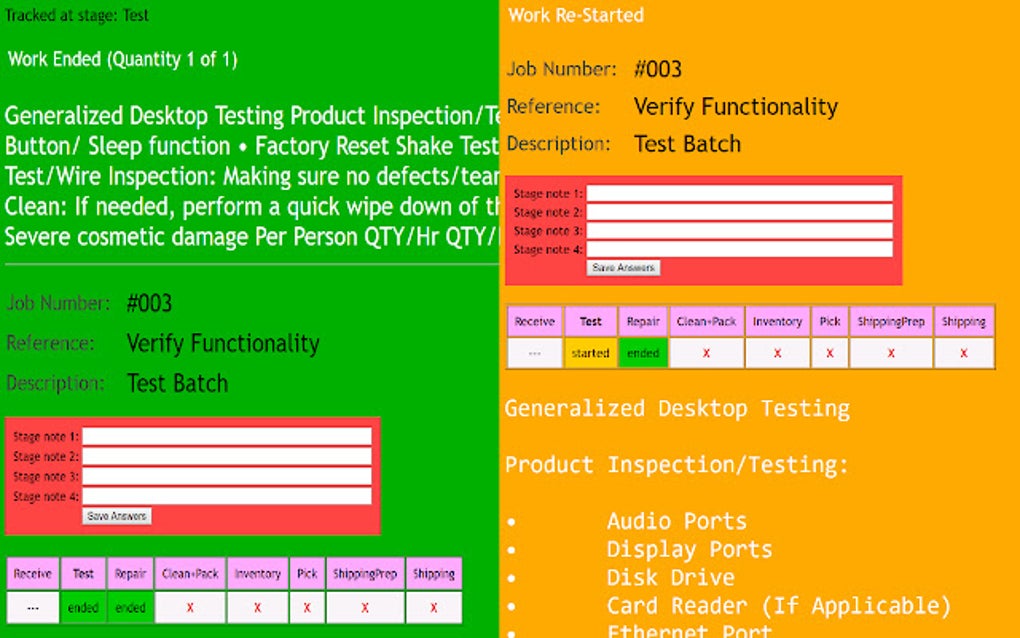1020x638 pixels.
Task: Click the Receive stage header cell
Action: (x=534, y=321)
